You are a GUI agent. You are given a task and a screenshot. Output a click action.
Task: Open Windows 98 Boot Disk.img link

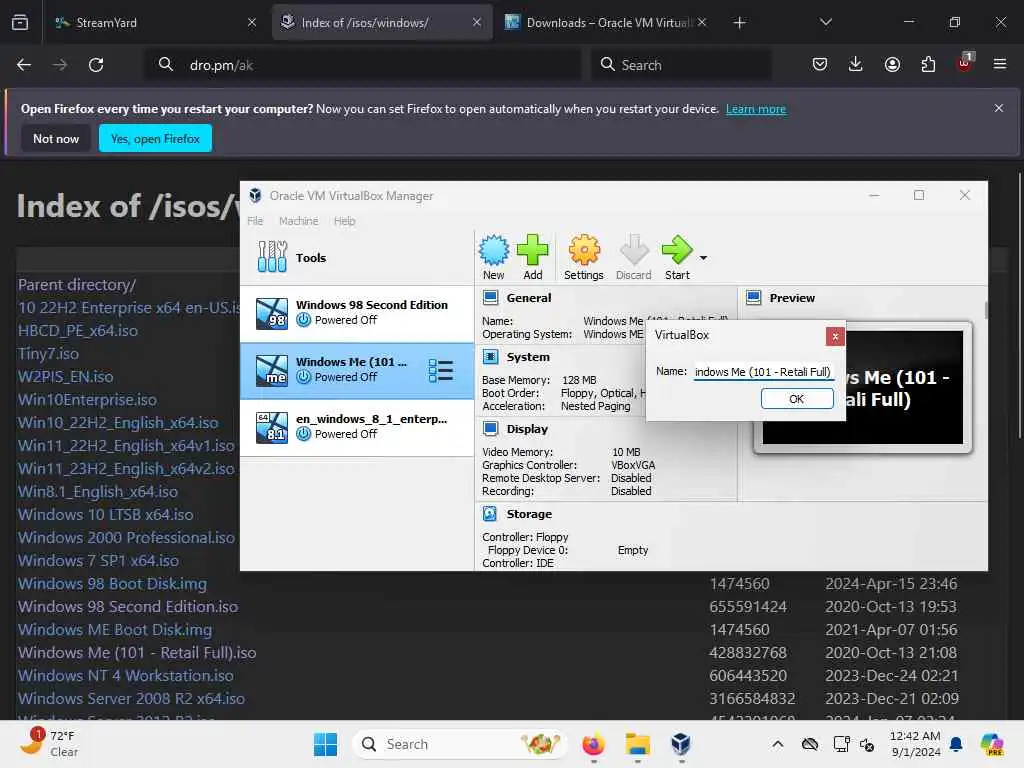pos(112,584)
